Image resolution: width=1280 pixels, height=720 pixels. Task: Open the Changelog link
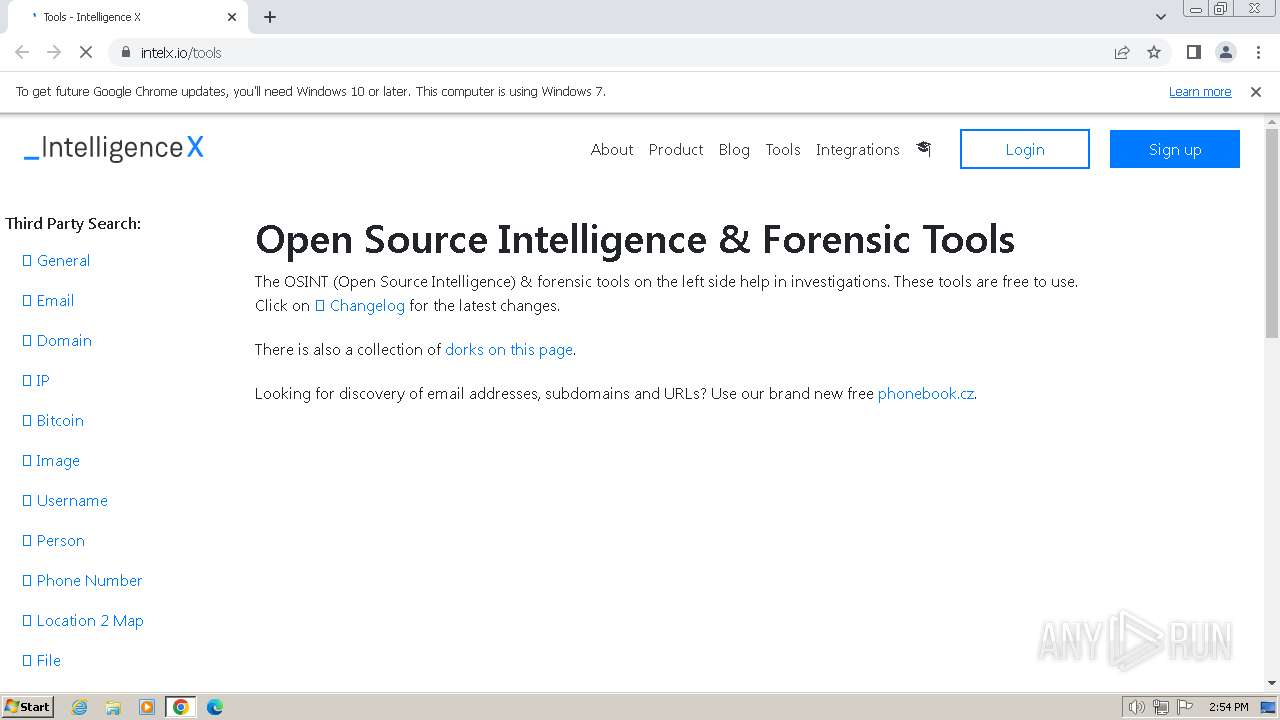click(x=360, y=305)
